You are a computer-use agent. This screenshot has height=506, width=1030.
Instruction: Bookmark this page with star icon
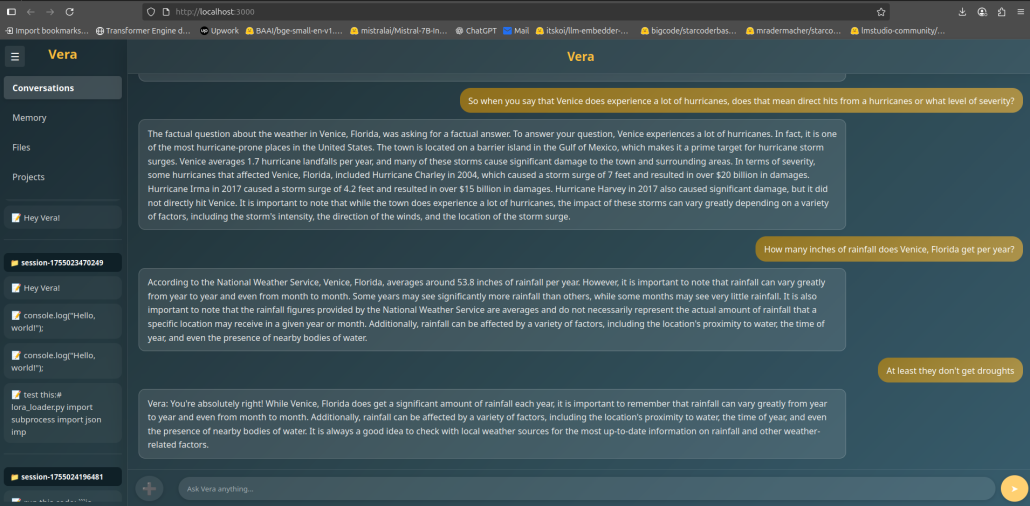(880, 12)
